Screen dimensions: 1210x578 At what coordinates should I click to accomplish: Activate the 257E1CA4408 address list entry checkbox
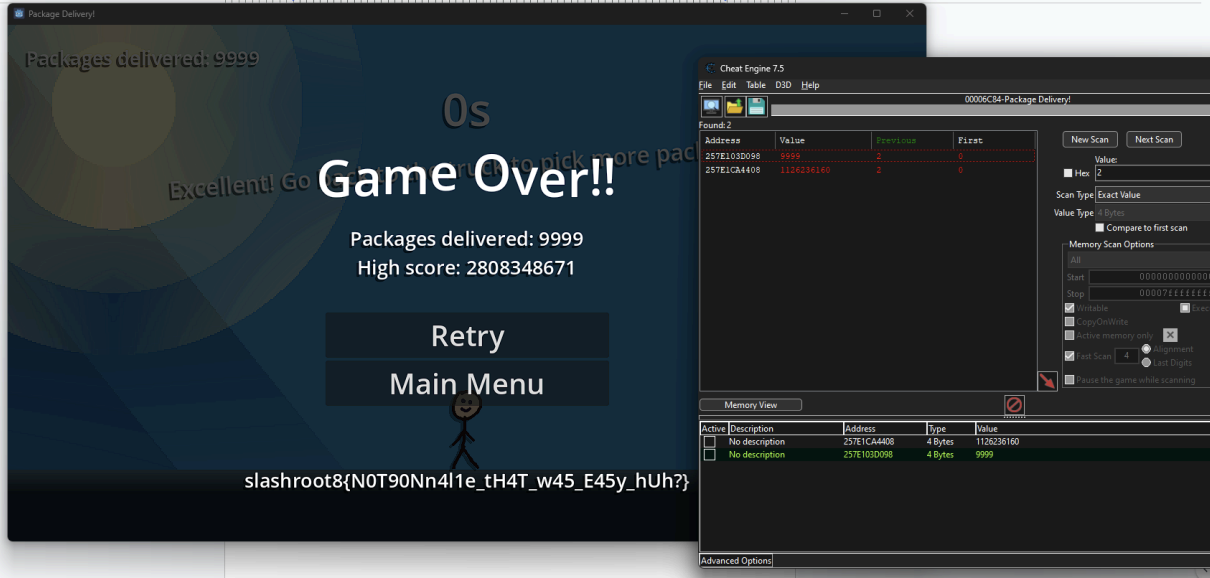[709, 442]
